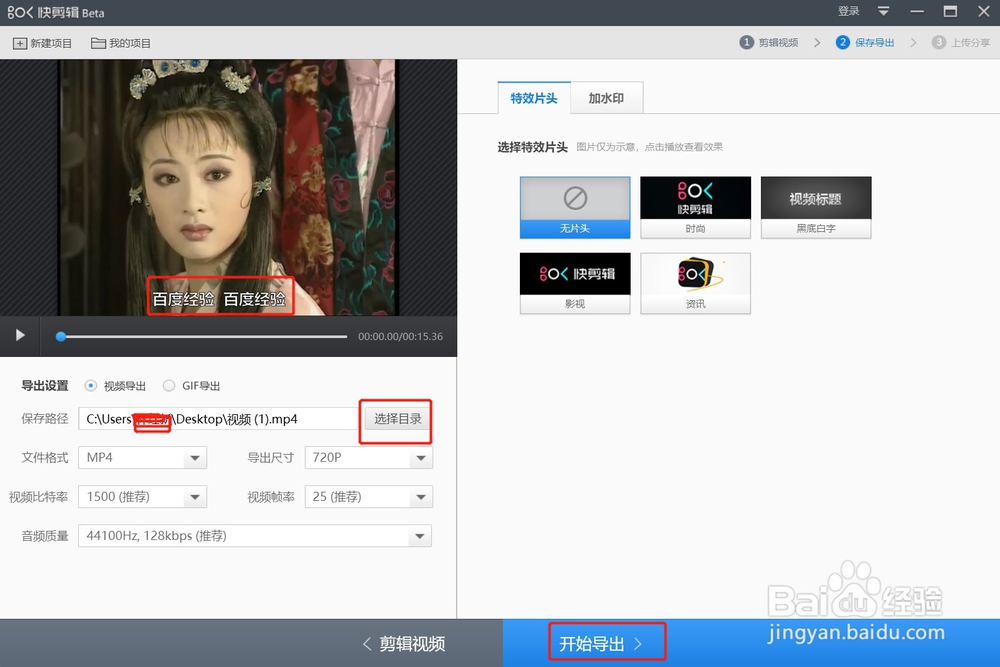Open the 音频质量 44100Hz dropdown
Screen dimensions: 1000x667
[255, 536]
